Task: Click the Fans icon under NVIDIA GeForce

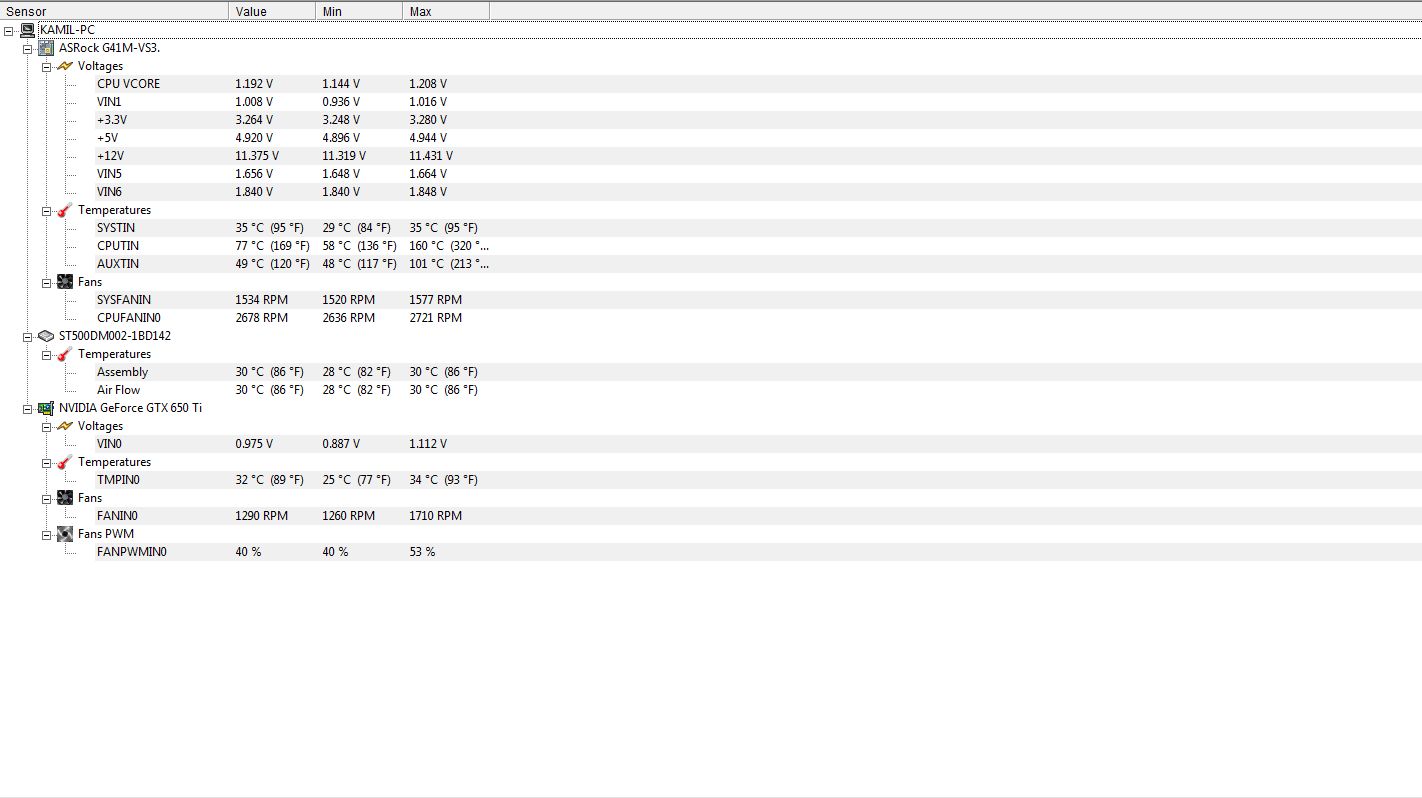Action: point(65,498)
